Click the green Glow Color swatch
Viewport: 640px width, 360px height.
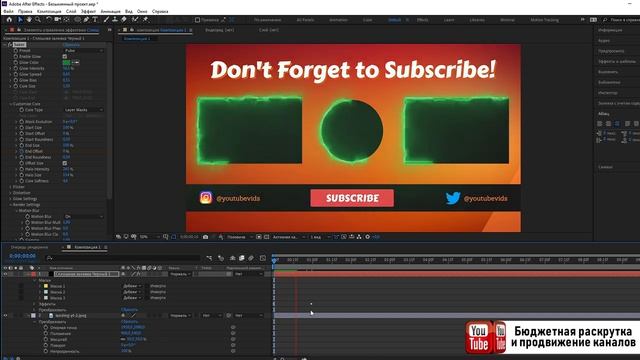[x=66, y=62]
